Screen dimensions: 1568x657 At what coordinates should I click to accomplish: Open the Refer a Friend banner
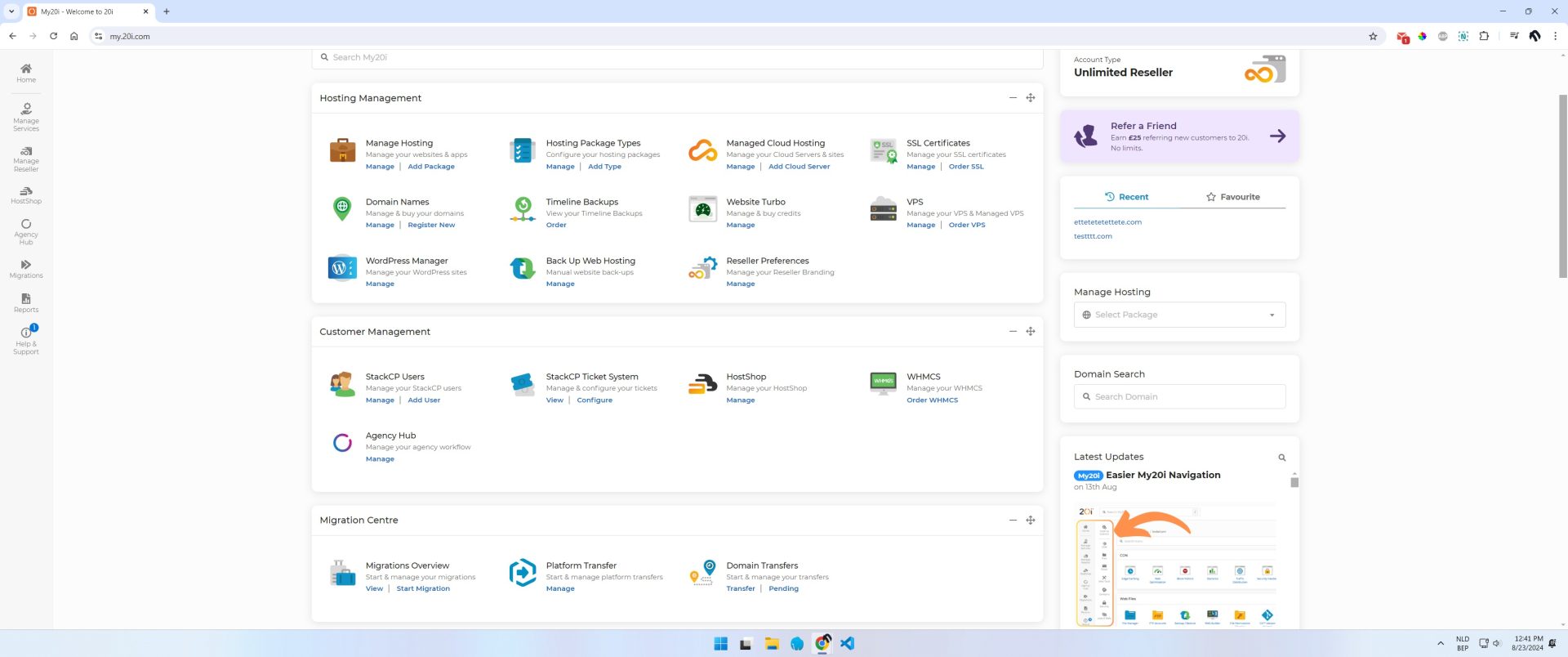[1179, 136]
